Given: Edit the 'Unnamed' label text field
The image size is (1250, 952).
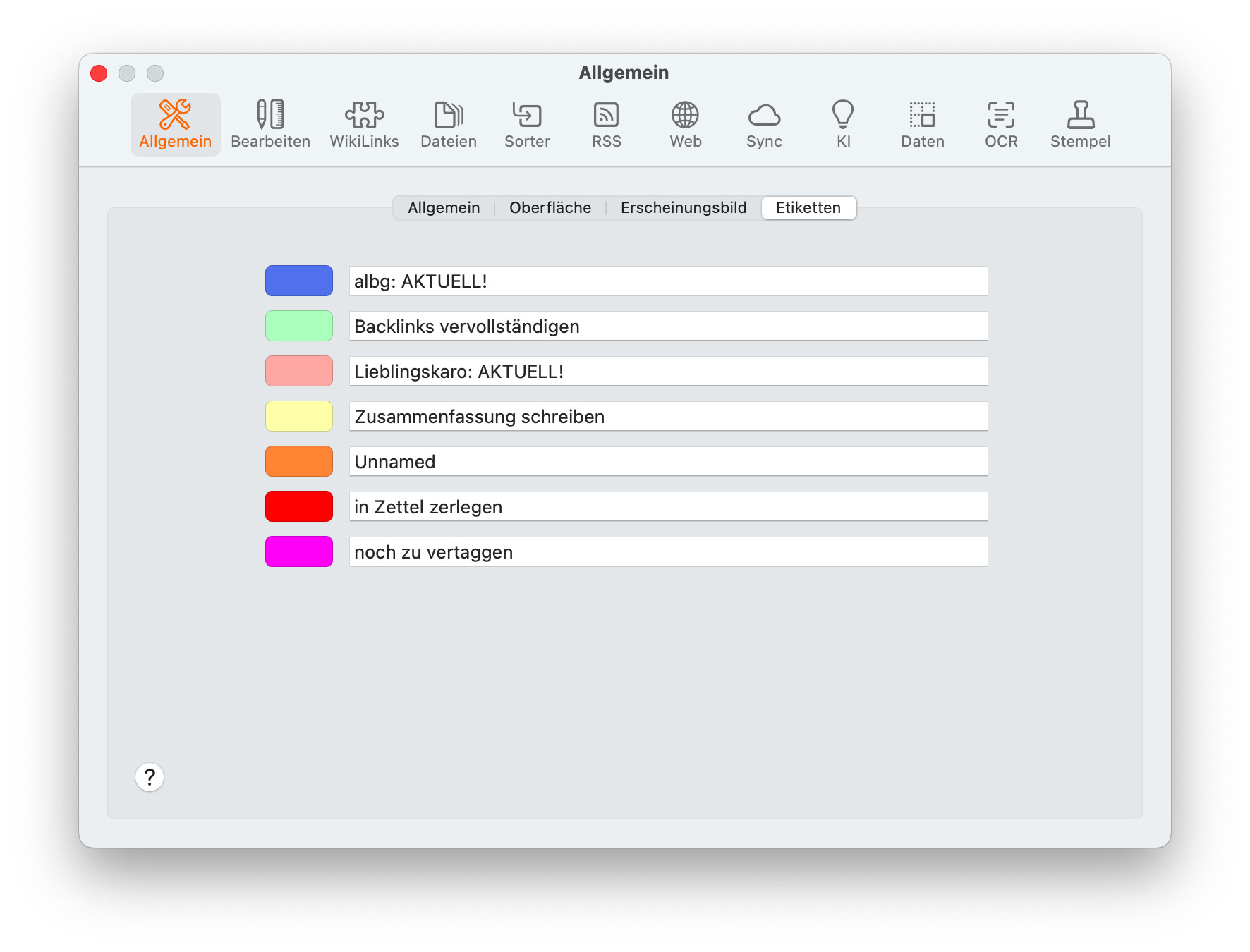Looking at the screenshot, I should pos(668,462).
